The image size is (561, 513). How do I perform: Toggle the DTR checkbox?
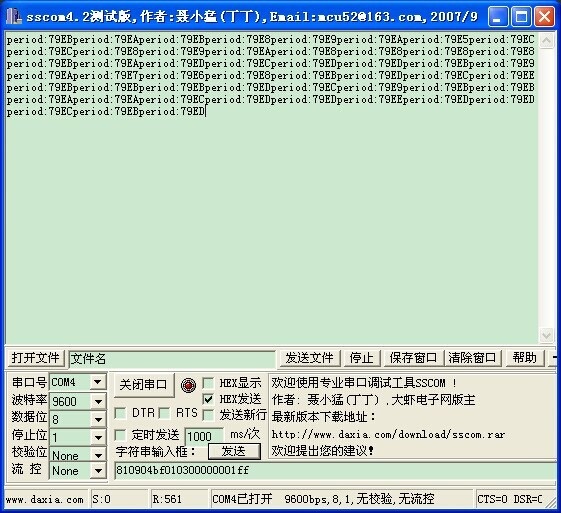coord(120,413)
